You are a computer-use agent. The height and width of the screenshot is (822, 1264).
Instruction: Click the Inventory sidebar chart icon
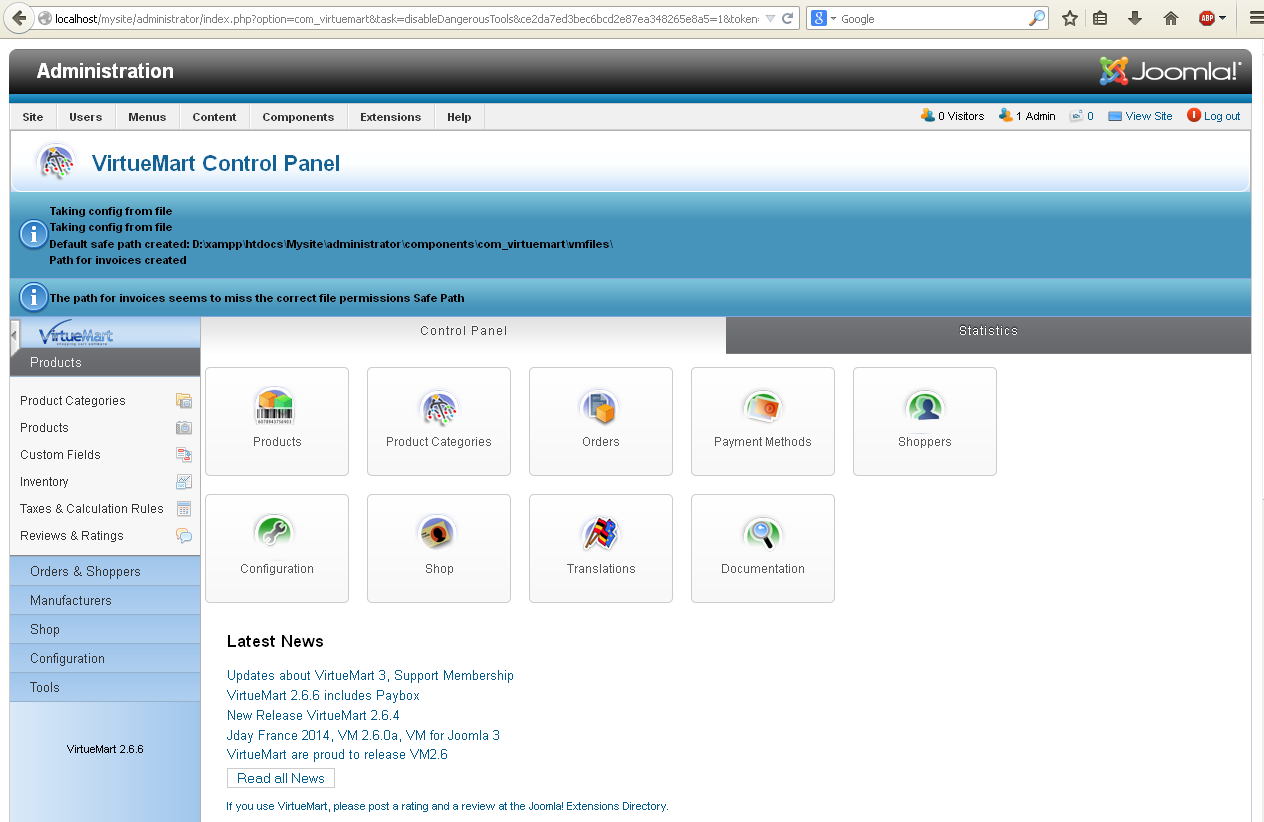pyautogui.click(x=184, y=482)
